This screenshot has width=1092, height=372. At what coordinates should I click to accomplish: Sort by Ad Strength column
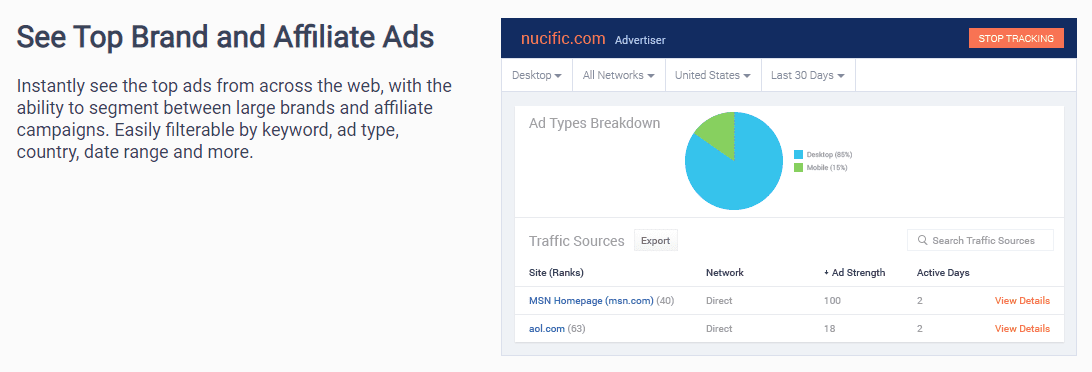click(855, 272)
